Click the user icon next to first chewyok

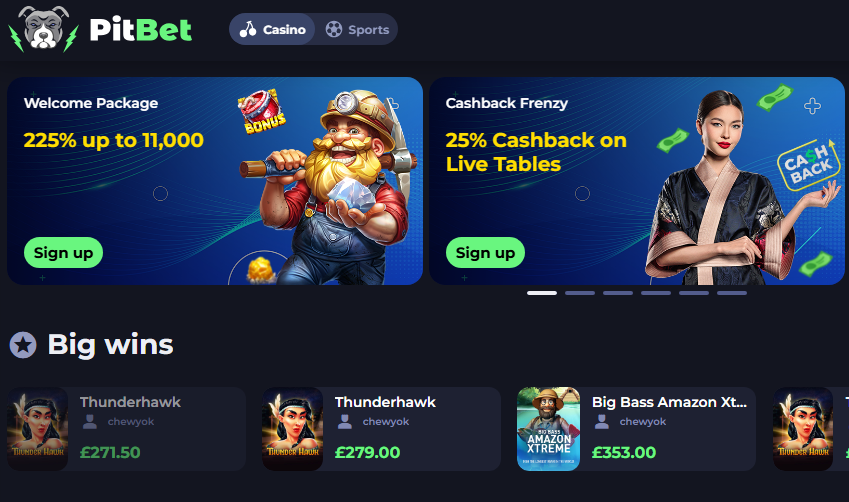90,422
